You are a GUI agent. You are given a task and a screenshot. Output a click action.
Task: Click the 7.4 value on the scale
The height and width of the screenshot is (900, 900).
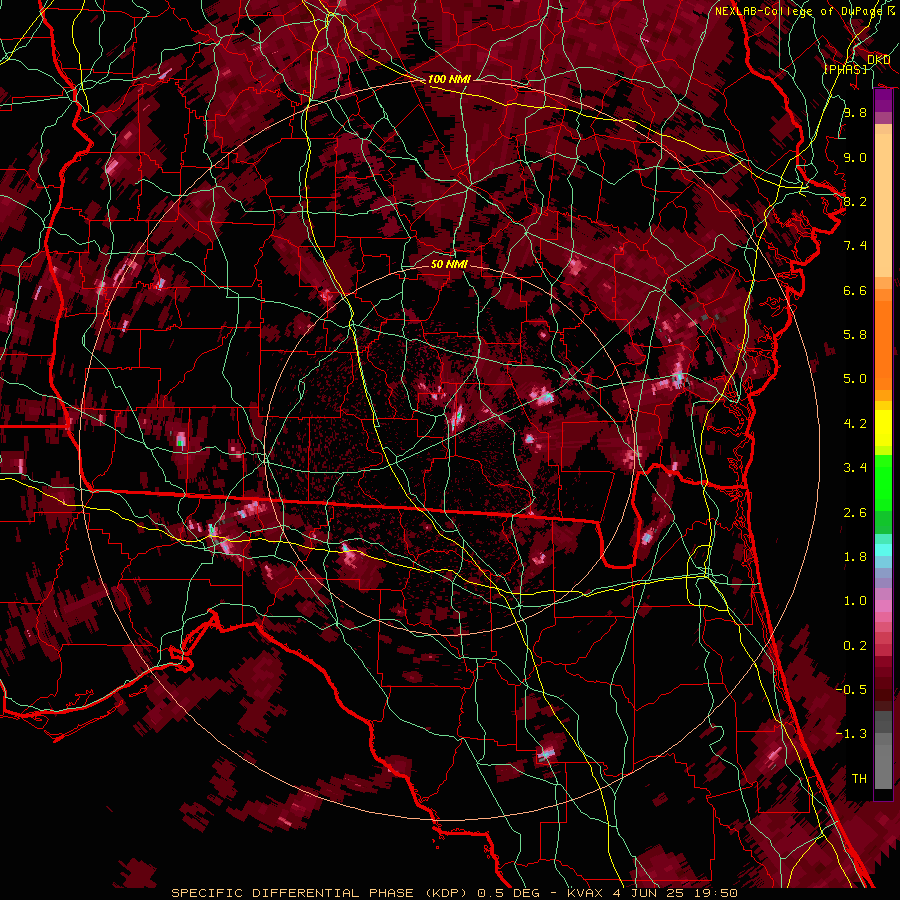855,246
